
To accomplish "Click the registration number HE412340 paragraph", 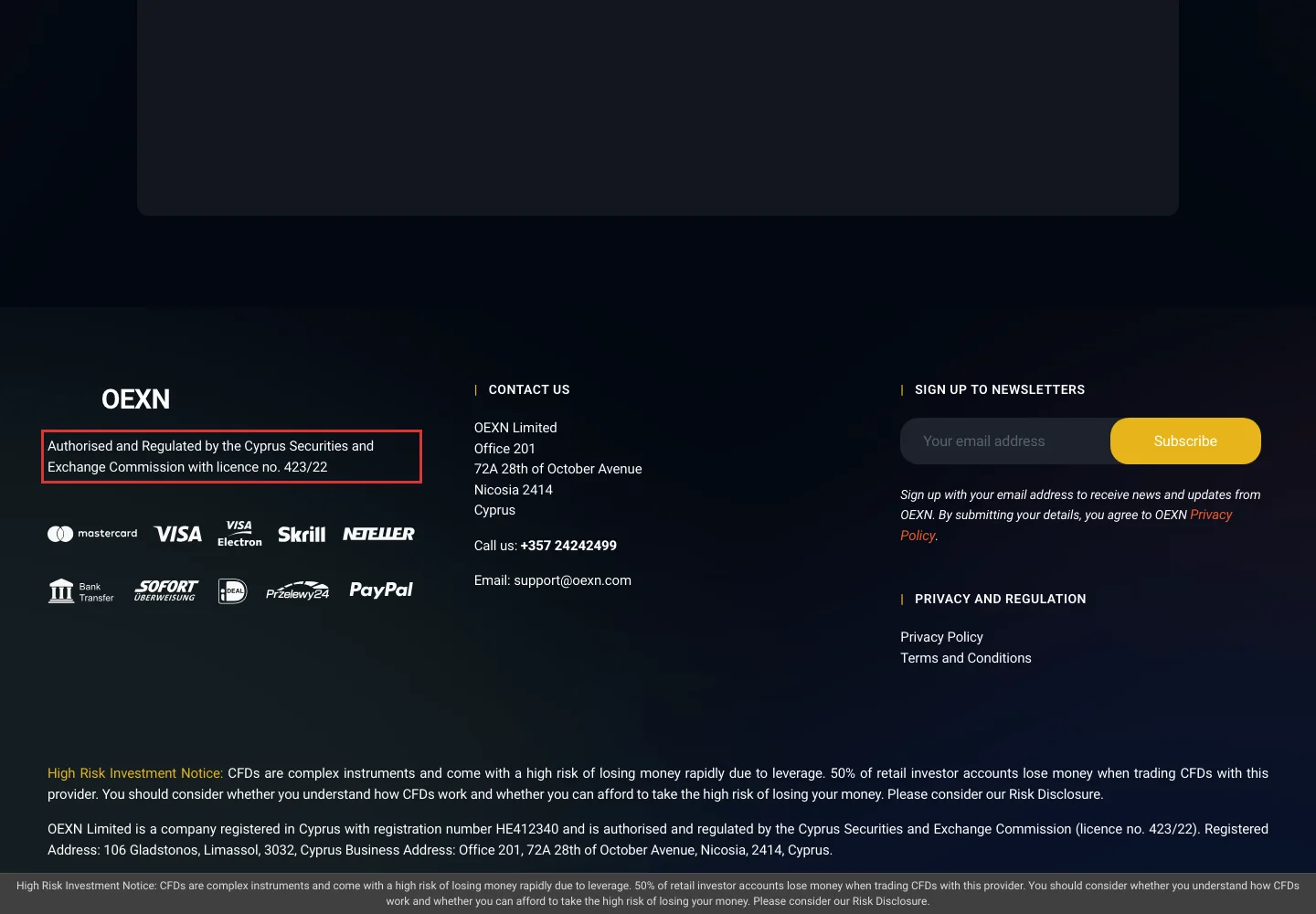I will pos(658,839).
